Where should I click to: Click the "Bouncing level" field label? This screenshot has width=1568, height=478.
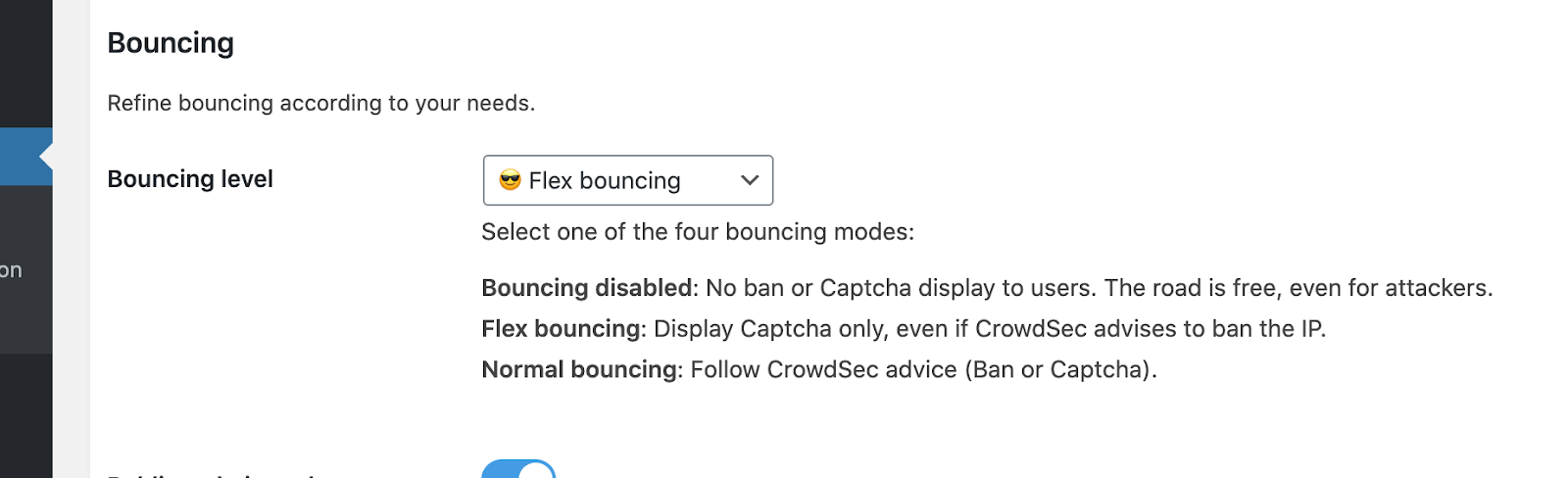pos(190,179)
